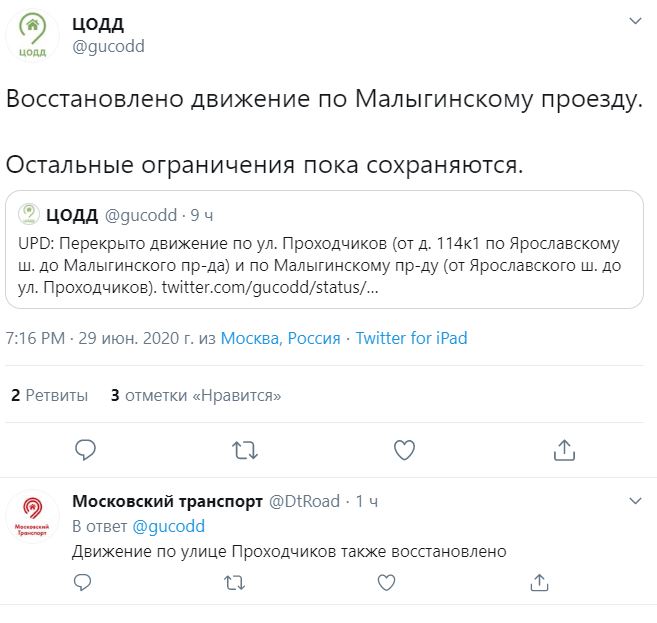The height and width of the screenshot is (623, 657).
Task: Open the Москва, Россия location link
Action: pos(280,338)
